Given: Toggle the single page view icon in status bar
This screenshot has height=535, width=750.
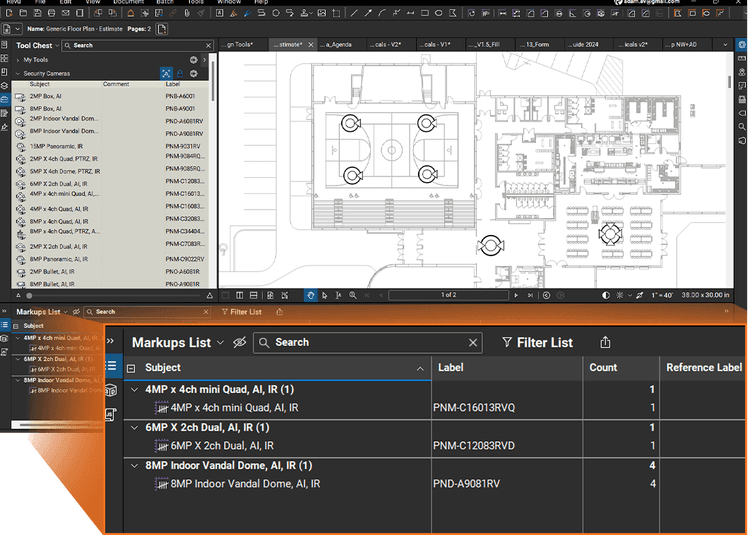Looking at the screenshot, I should pyautogui.click(x=225, y=295).
